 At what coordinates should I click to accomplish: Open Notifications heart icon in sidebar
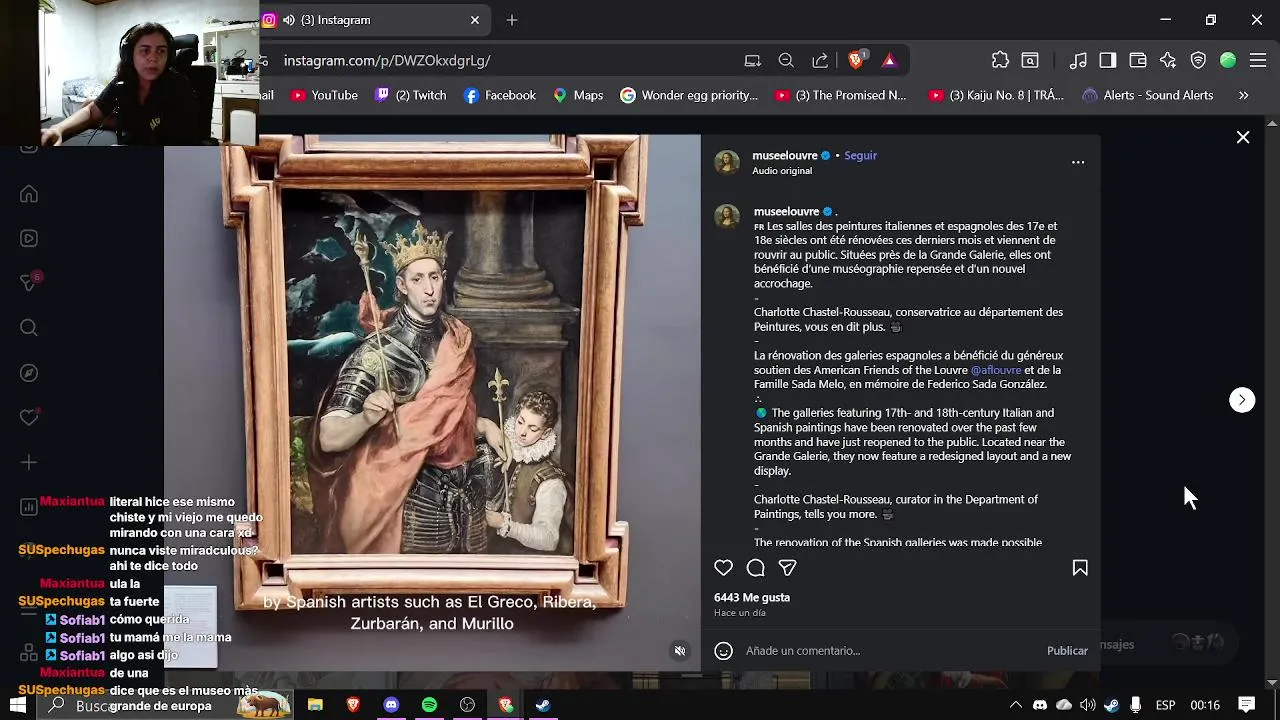point(29,417)
